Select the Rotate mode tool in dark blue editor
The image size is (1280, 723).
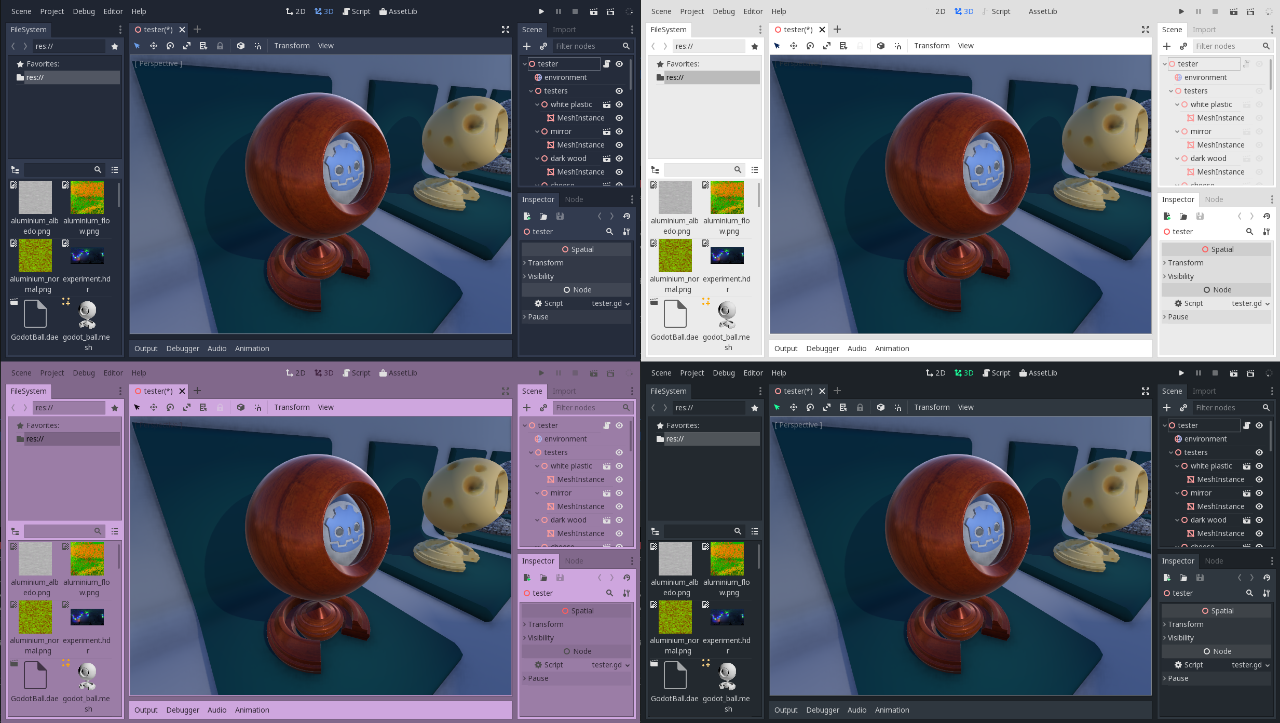(x=170, y=45)
